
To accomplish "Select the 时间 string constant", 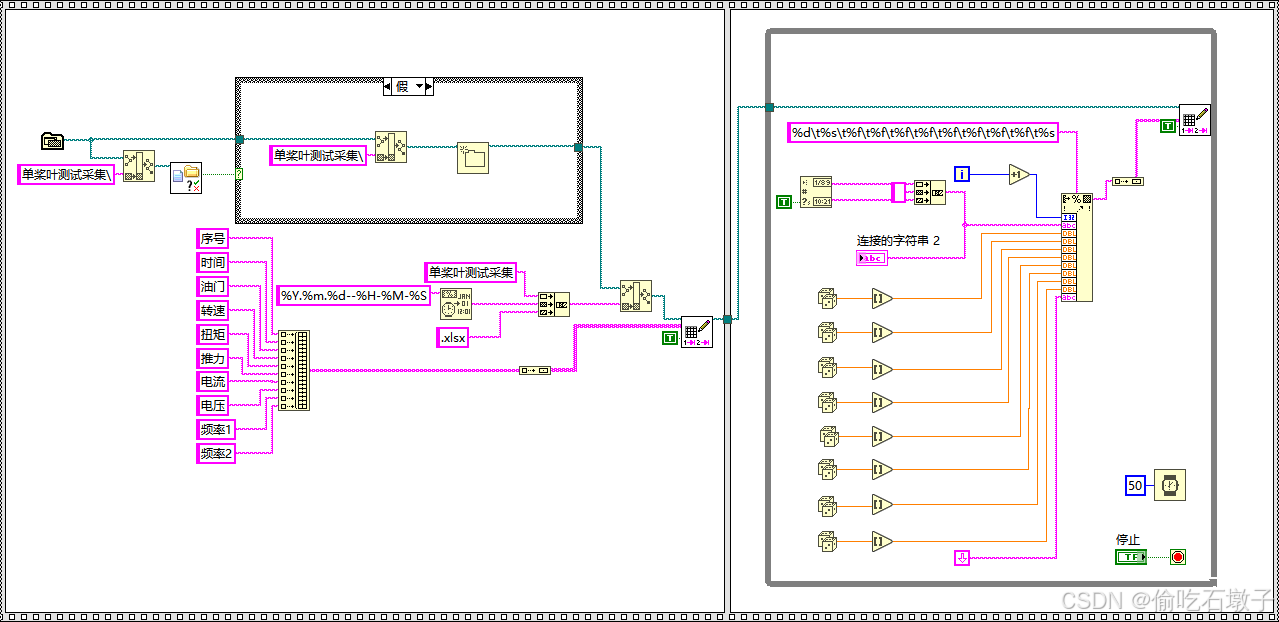I will tap(213, 262).
